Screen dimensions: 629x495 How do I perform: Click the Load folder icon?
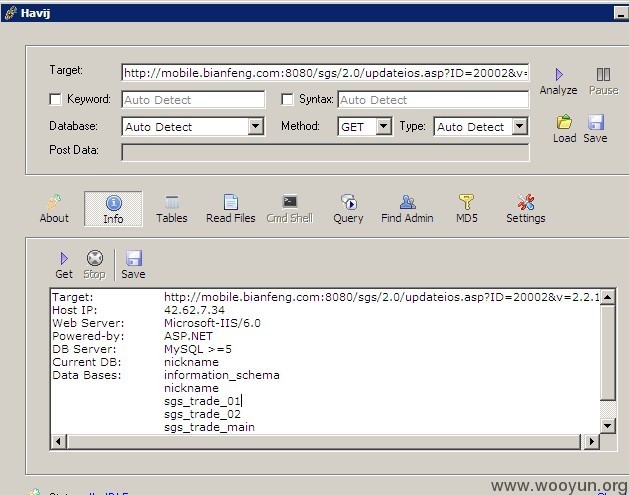(564, 122)
